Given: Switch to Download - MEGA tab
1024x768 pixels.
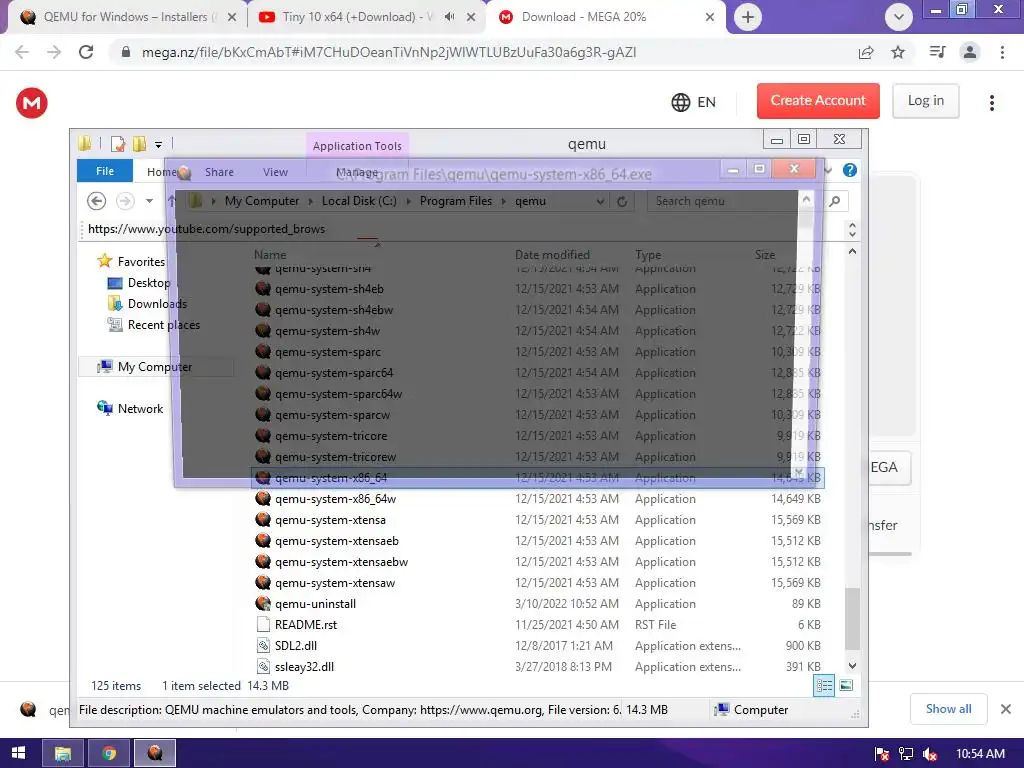Looking at the screenshot, I should 584,17.
